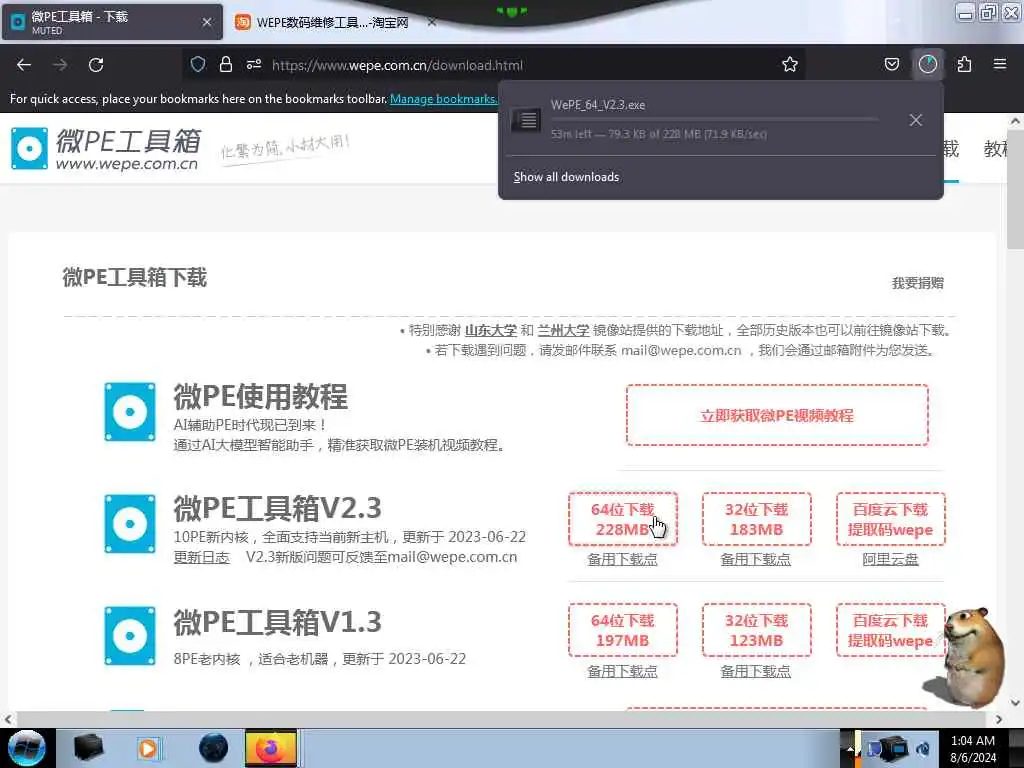Go back with the browser back arrow

(x=24, y=65)
